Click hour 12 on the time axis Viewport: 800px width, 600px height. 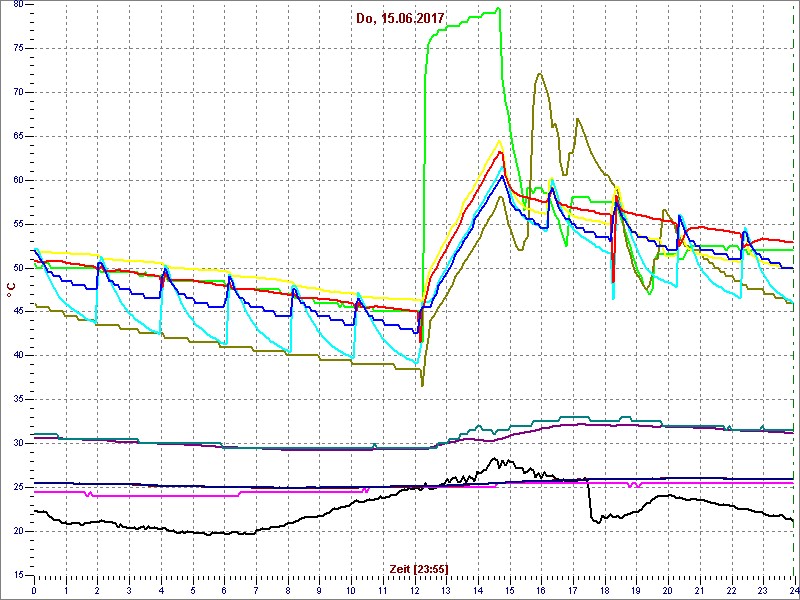click(414, 590)
